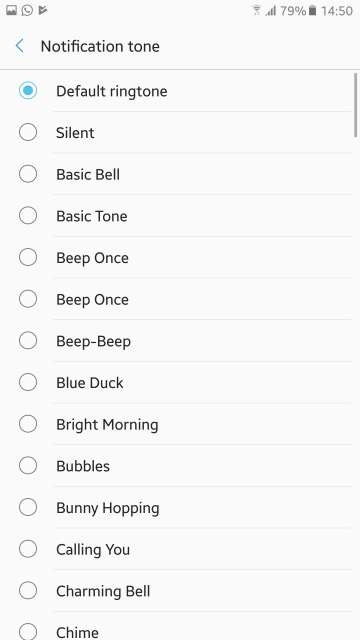Choose the Chime tone
This screenshot has width=360, height=640.
click(180, 627)
